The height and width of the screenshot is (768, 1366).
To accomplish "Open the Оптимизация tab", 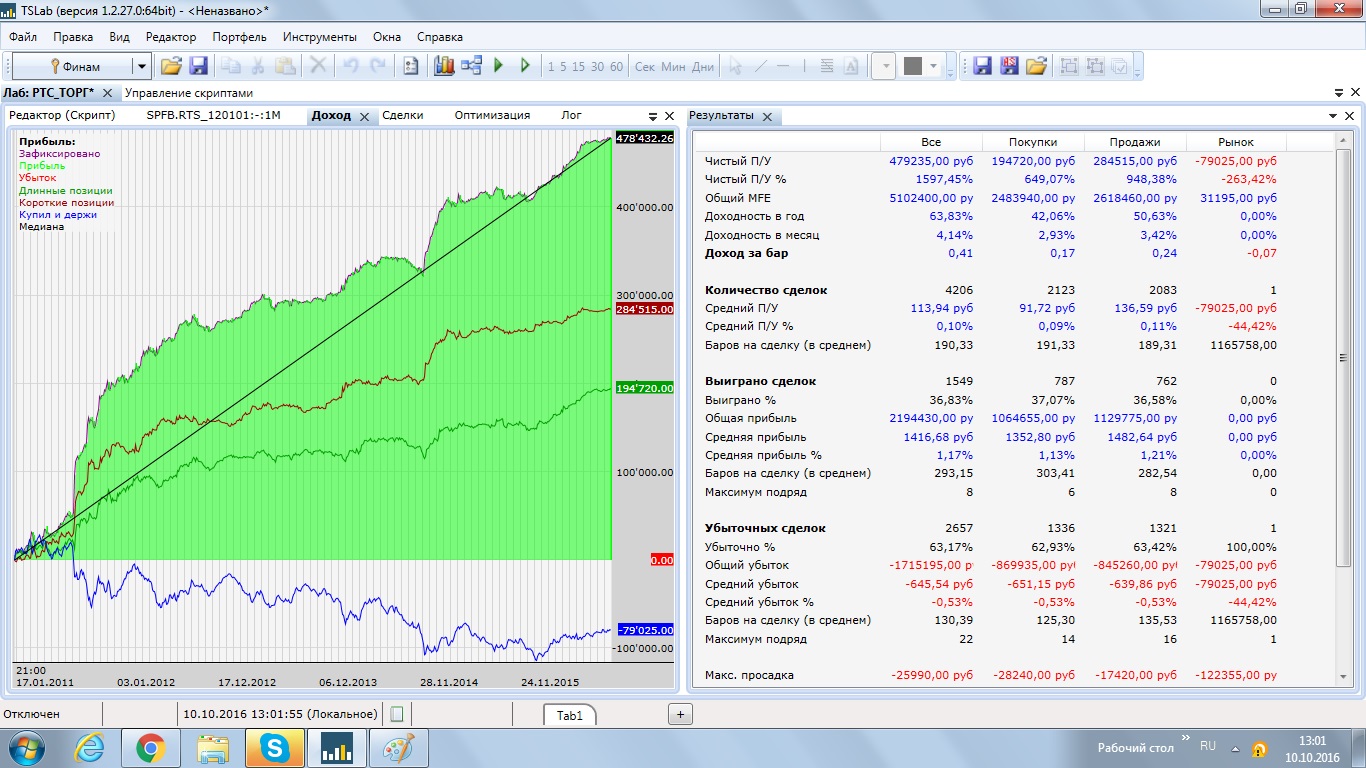I will (492, 115).
